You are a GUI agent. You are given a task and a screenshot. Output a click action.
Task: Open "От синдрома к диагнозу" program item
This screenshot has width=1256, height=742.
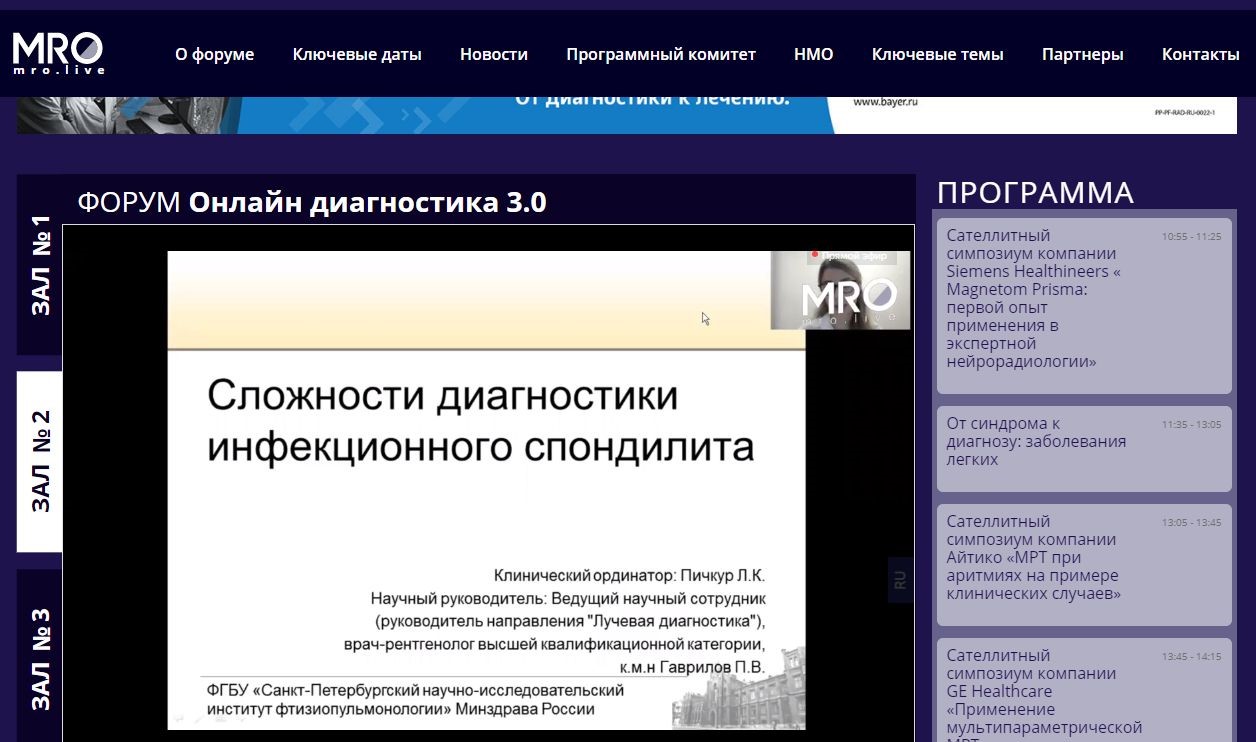click(x=1083, y=449)
